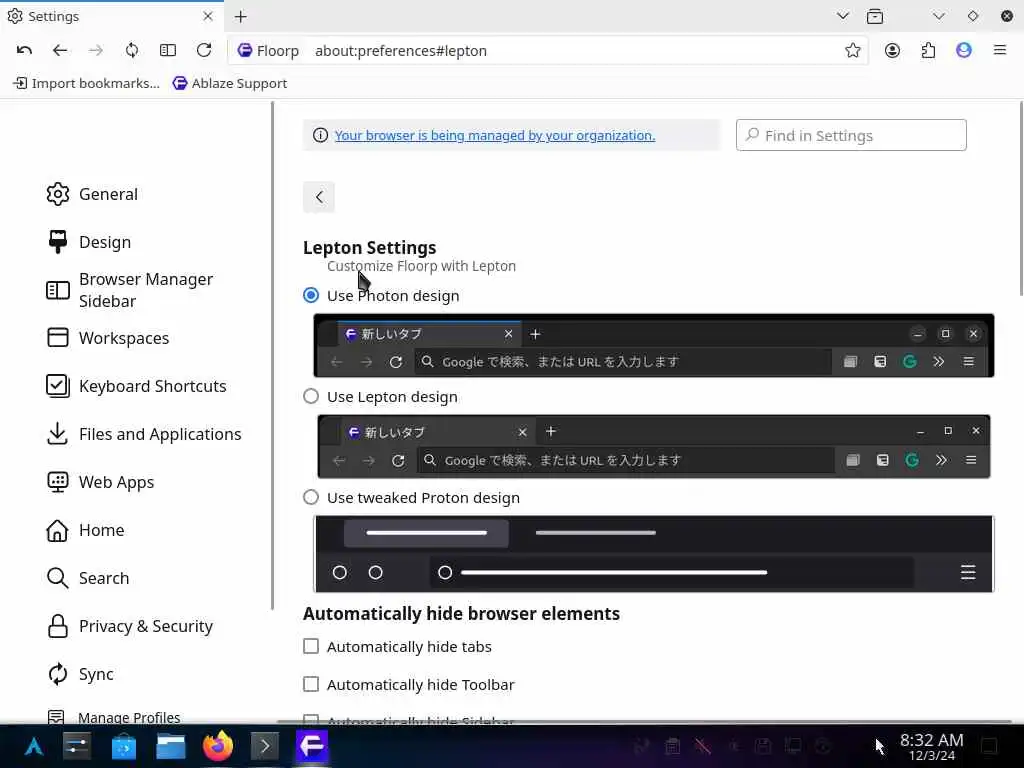
Task: Launch Firefox from the taskbar
Action: (x=218, y=746)
